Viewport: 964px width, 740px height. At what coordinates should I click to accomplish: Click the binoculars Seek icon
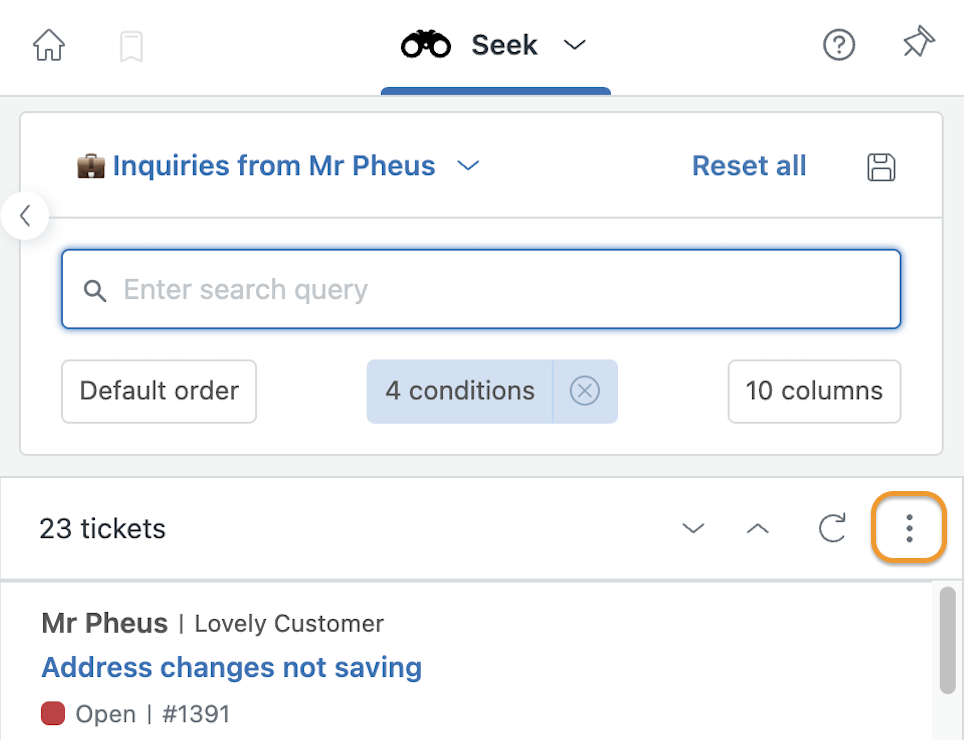click(x=425, y=45)
